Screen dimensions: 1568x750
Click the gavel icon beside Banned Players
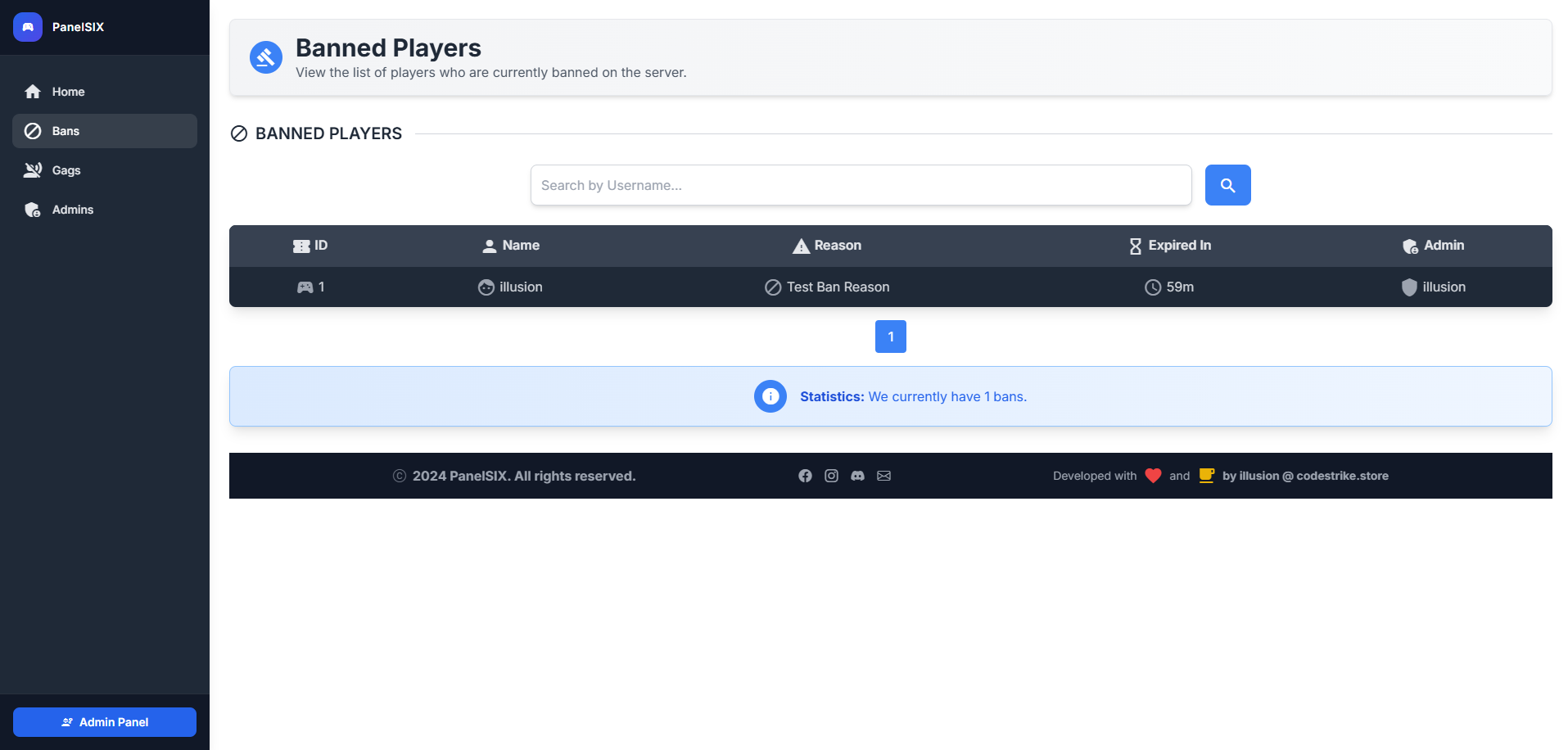[266, 57]
